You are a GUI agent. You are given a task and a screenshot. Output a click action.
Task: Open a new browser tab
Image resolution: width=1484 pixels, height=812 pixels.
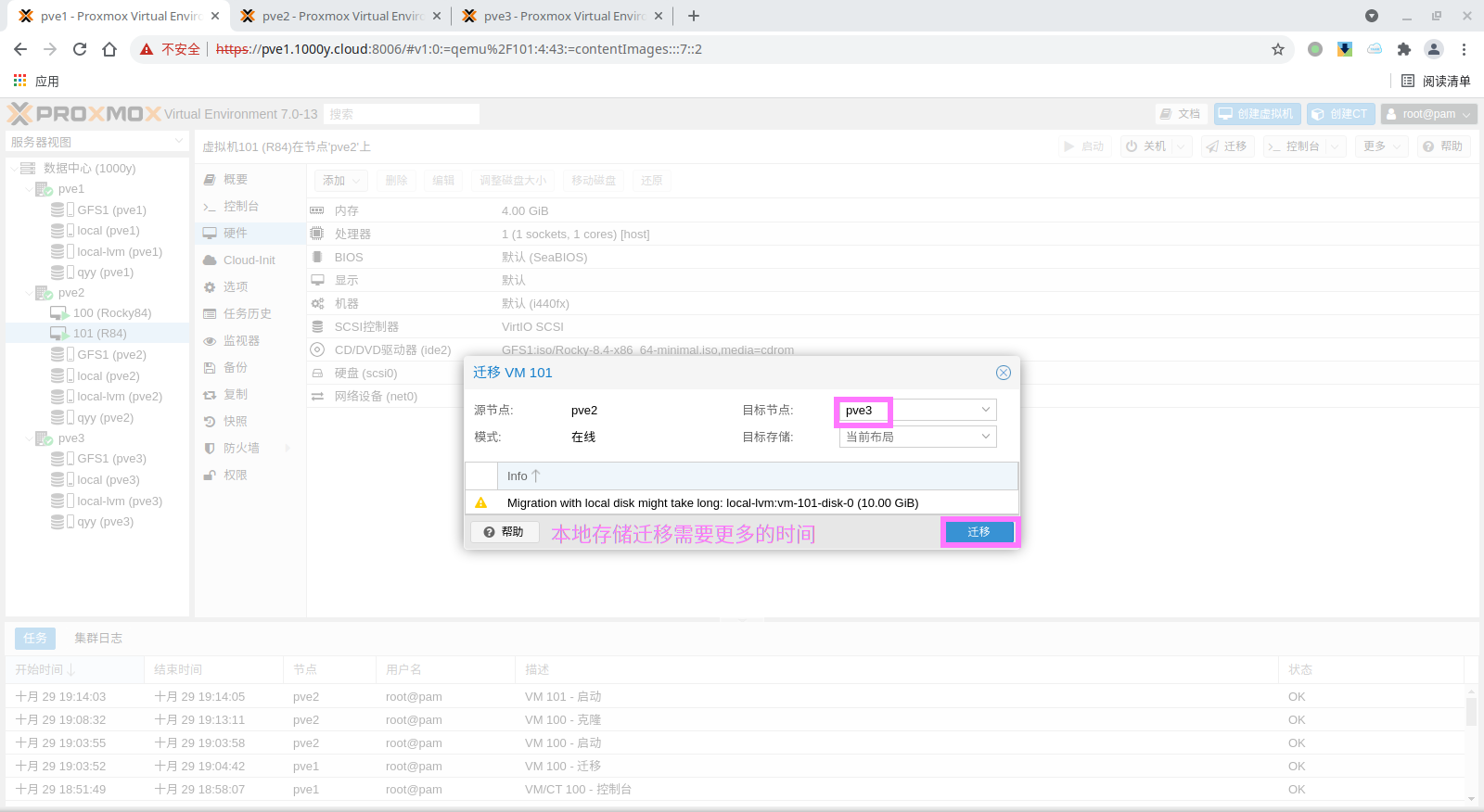click(x=694, y=16)
